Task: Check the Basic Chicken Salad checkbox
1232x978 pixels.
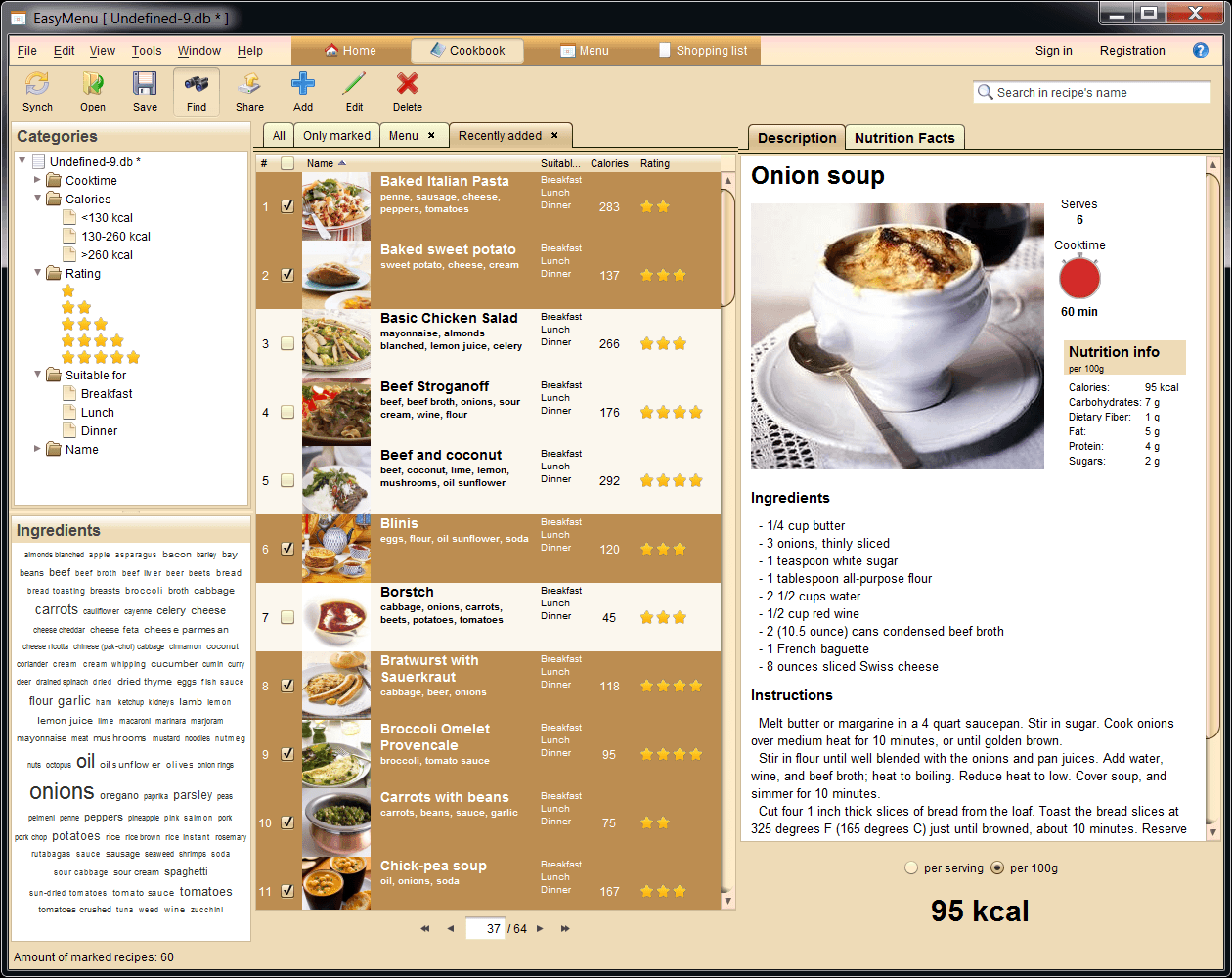Action: [x=287, y=343]
